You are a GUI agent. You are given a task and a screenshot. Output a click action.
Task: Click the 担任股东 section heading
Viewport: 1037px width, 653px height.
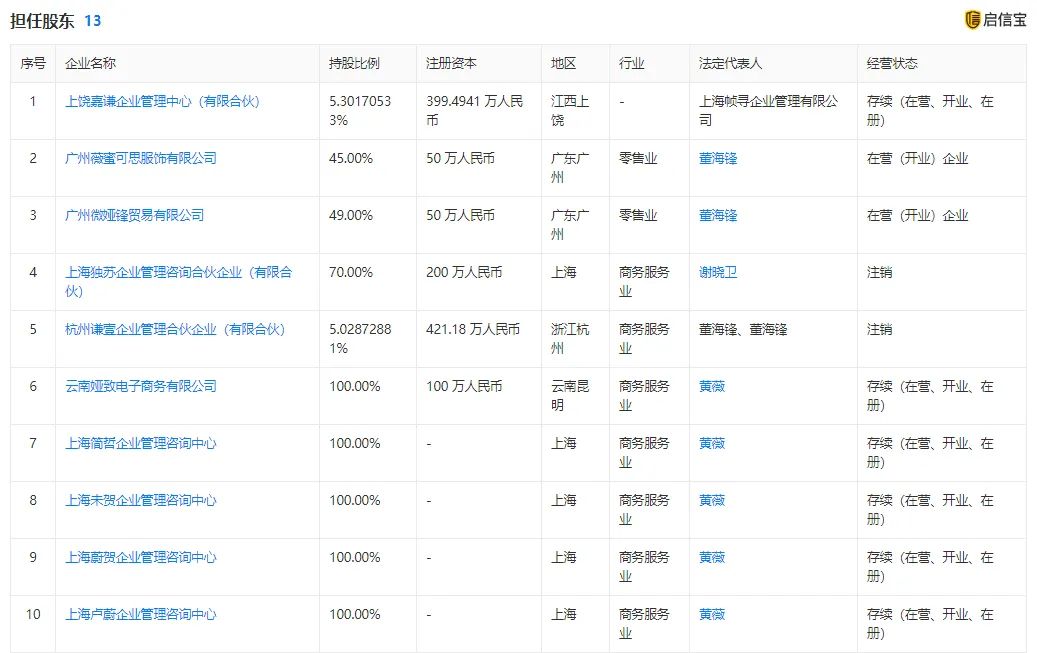pos(40,19)
